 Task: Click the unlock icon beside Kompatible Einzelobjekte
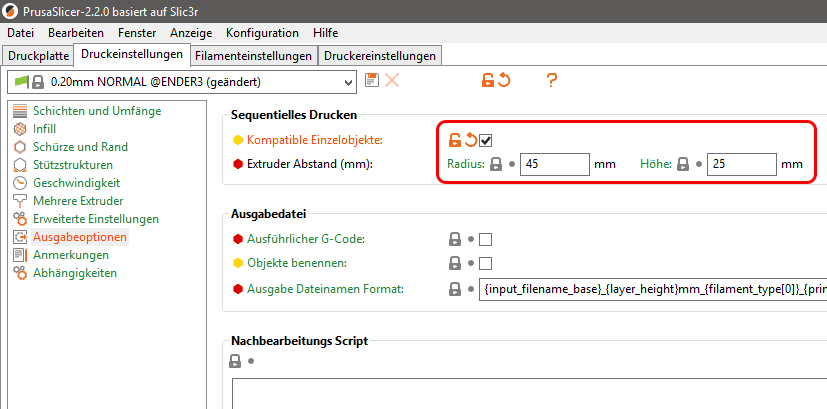tap(454, 140)
